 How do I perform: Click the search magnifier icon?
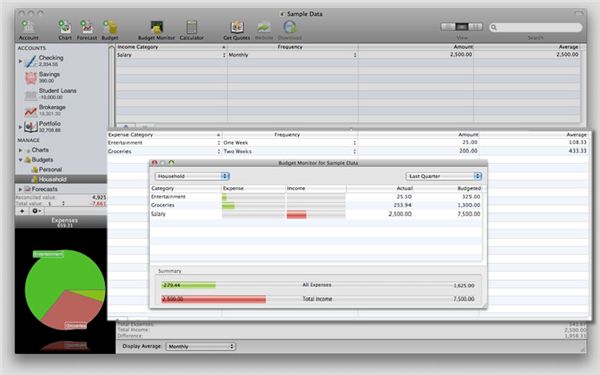click(494, 27)
